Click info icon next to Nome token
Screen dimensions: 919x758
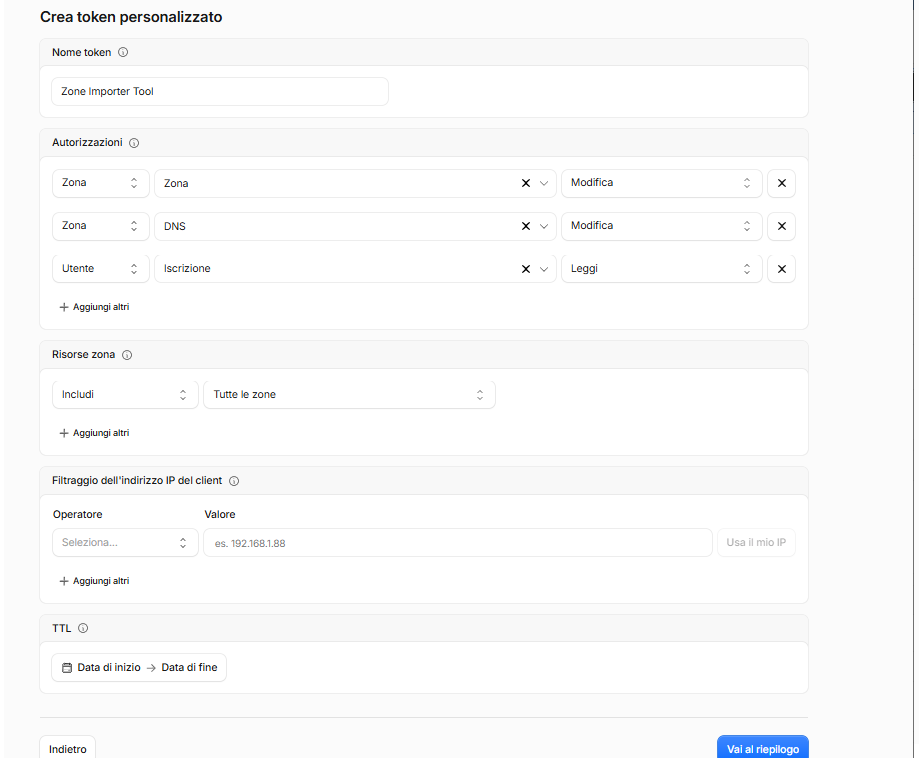pyautogui.click(x=123, y=52)
